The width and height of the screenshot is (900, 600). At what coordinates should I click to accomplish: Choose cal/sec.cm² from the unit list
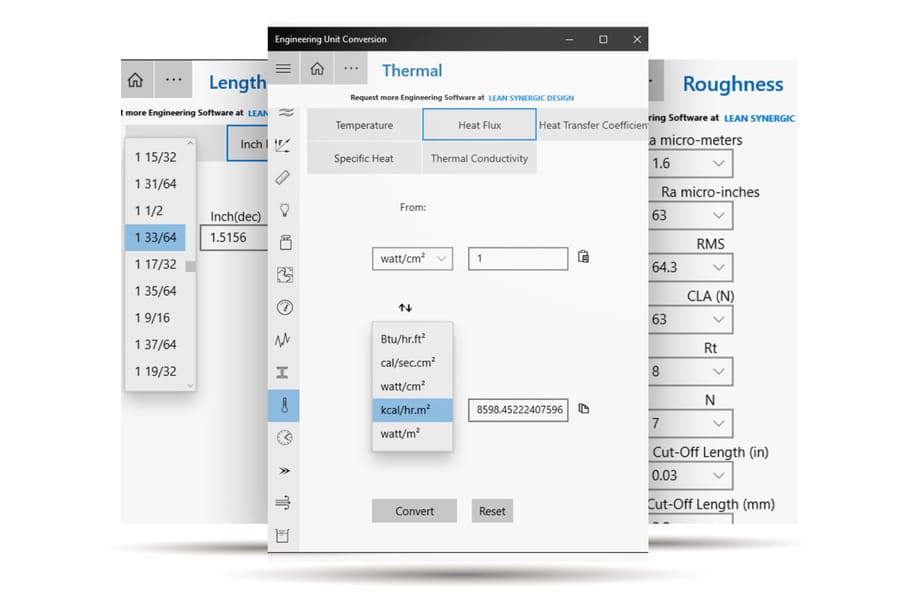pyautogui.click(x=412, y=362)
